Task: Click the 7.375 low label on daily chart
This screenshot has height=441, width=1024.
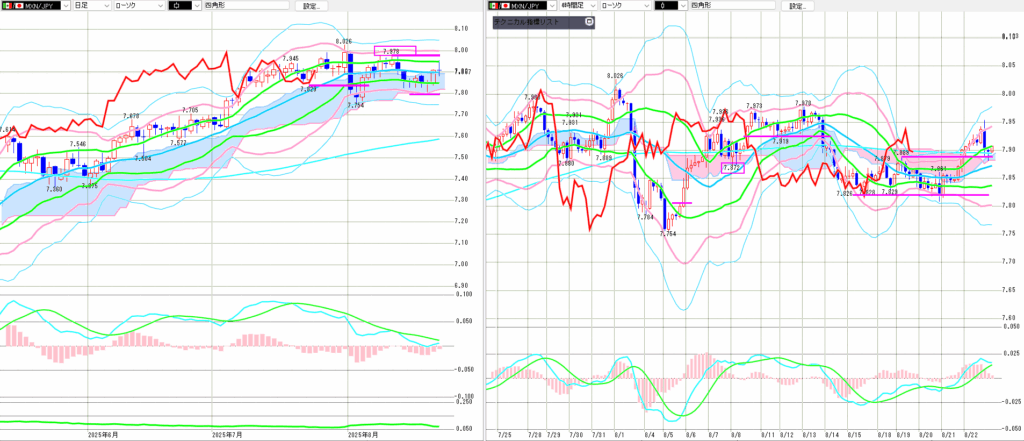Action: coord(89,186)
